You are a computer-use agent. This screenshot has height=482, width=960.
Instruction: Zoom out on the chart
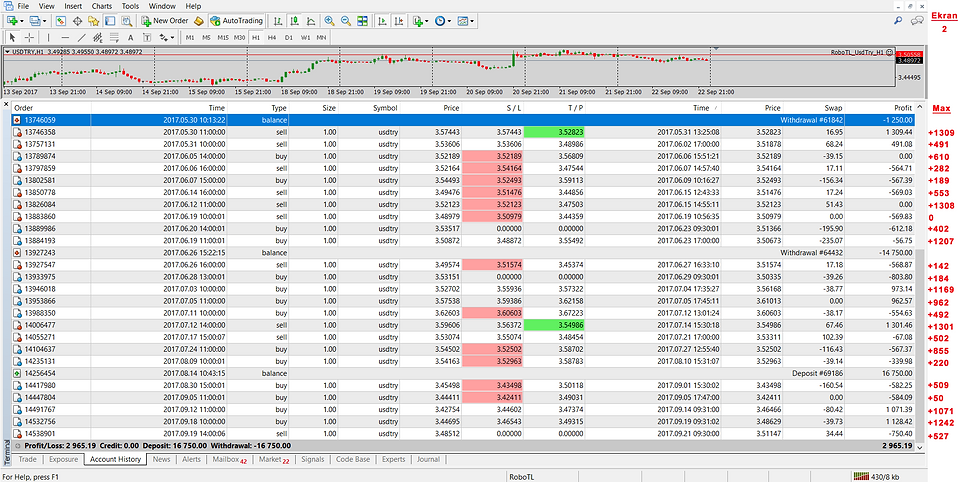(x=346, y=21)
